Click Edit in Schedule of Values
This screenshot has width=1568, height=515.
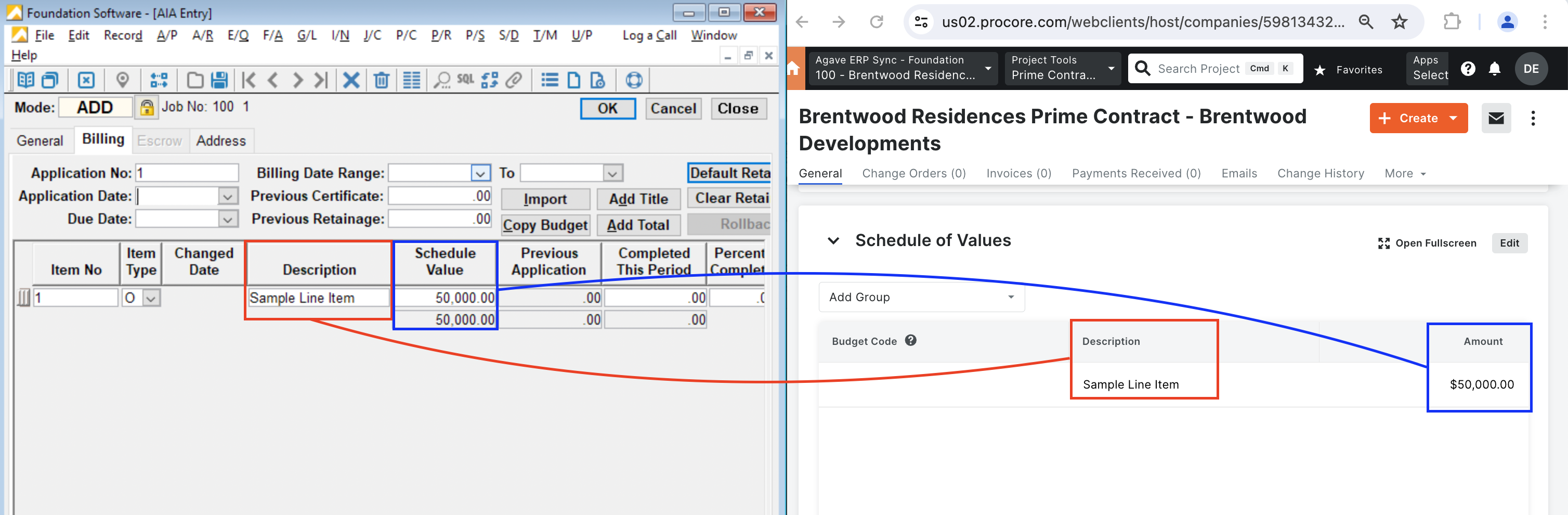1509,243
